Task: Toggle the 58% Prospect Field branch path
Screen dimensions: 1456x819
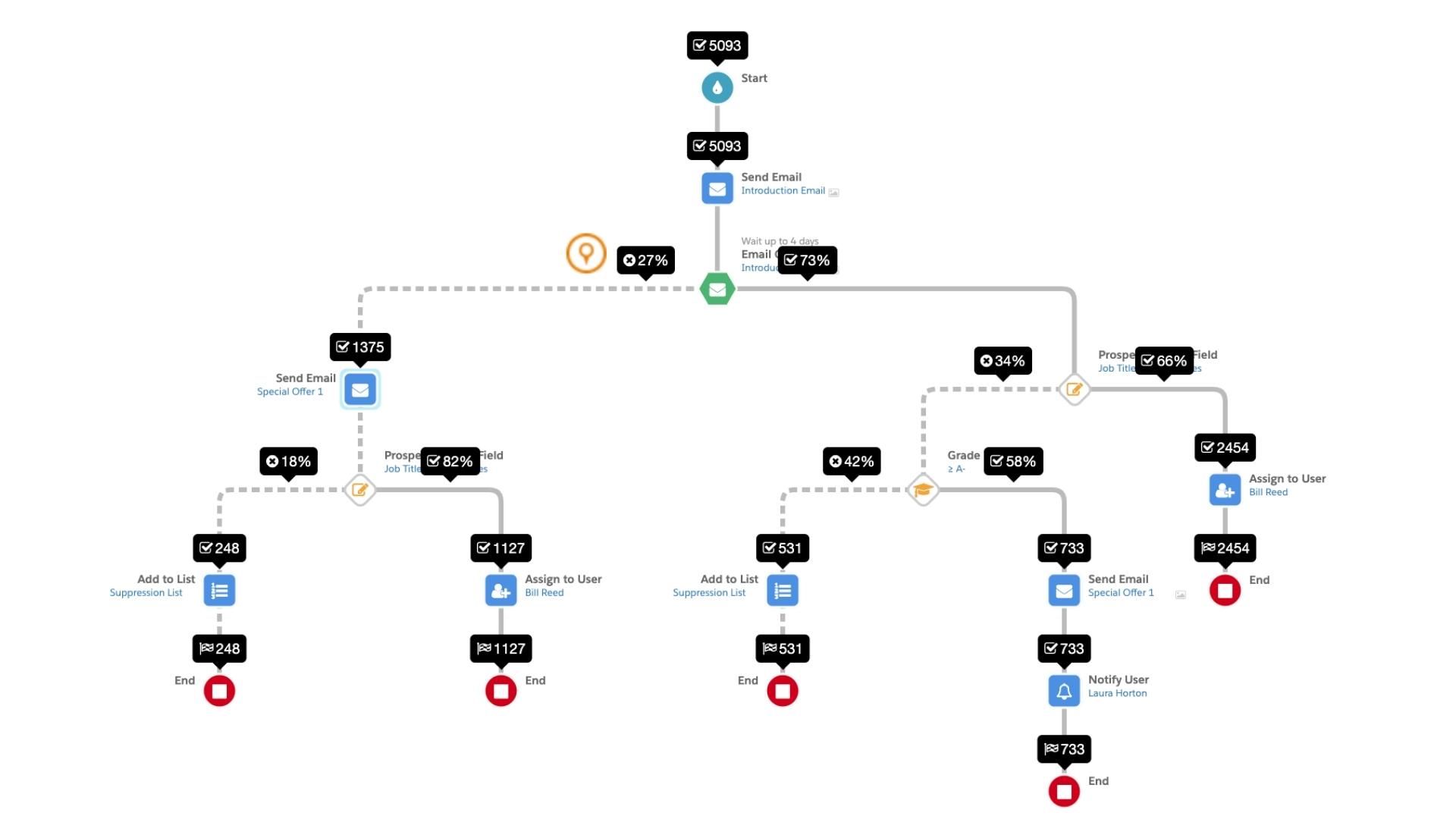Action: coord(1015,460)
